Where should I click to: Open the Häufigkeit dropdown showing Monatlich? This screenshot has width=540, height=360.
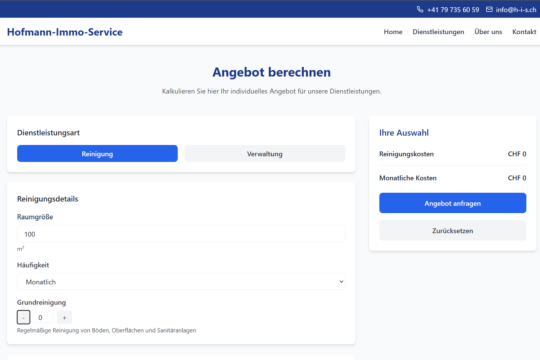[181, 282]
